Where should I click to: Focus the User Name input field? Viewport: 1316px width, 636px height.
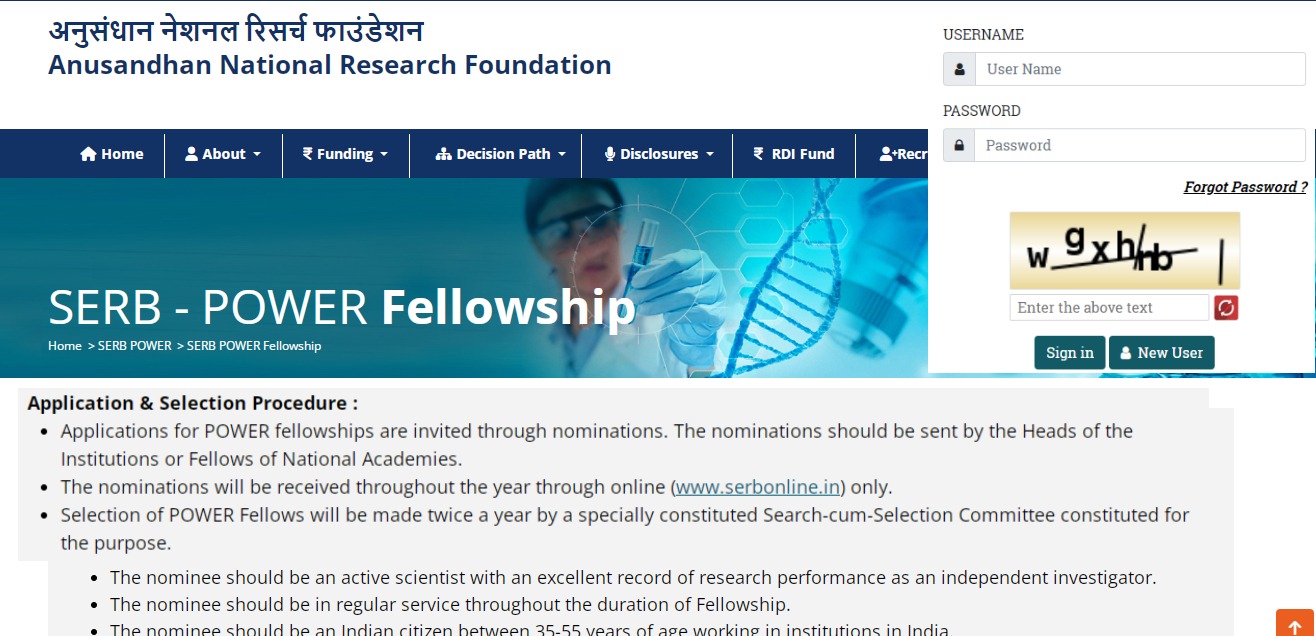(x=1140, y=70)
